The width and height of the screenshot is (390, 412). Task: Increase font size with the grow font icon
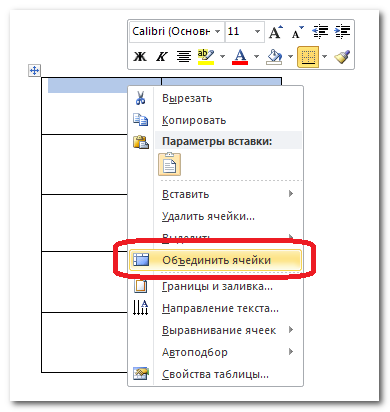pos(276,32)
